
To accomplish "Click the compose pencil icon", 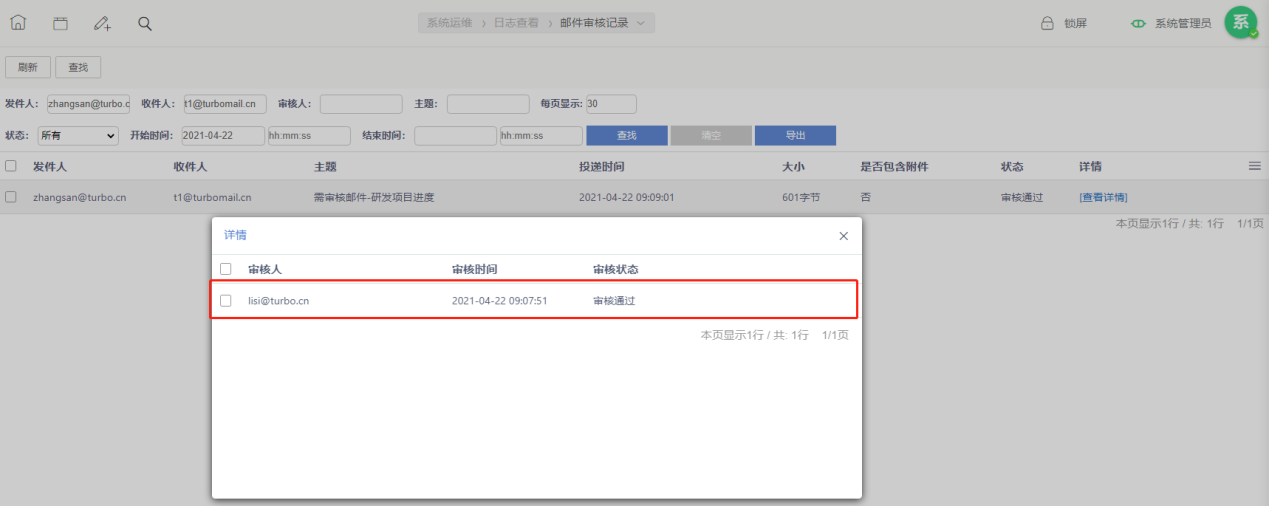I will point(102,23).
